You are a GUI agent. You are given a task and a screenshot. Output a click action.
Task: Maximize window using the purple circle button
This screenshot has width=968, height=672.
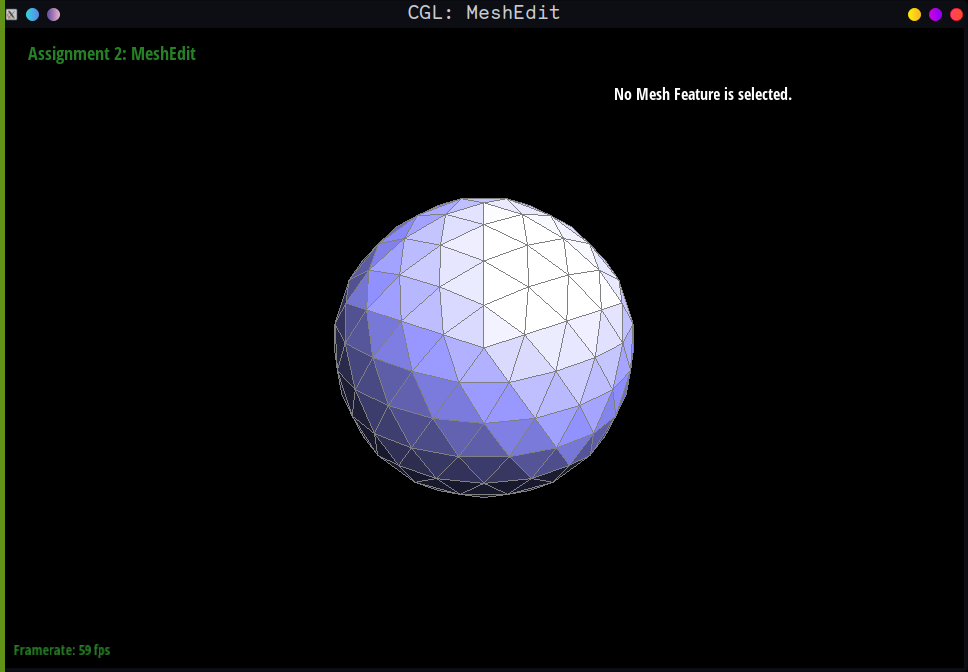[x=935, y=14]
